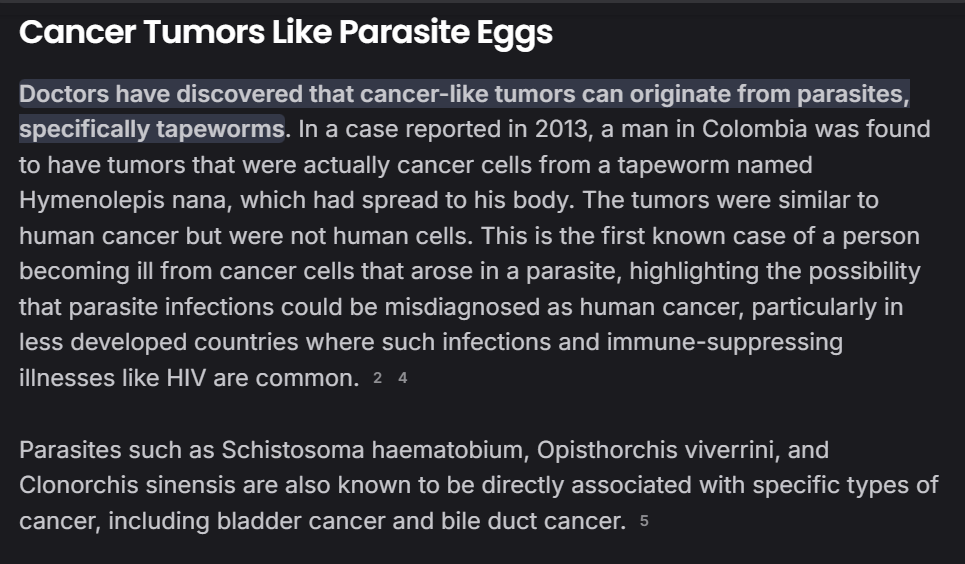Open citation reference 5 after bile duct cancer
Screen dimensions: 965x564
point(644,521)
